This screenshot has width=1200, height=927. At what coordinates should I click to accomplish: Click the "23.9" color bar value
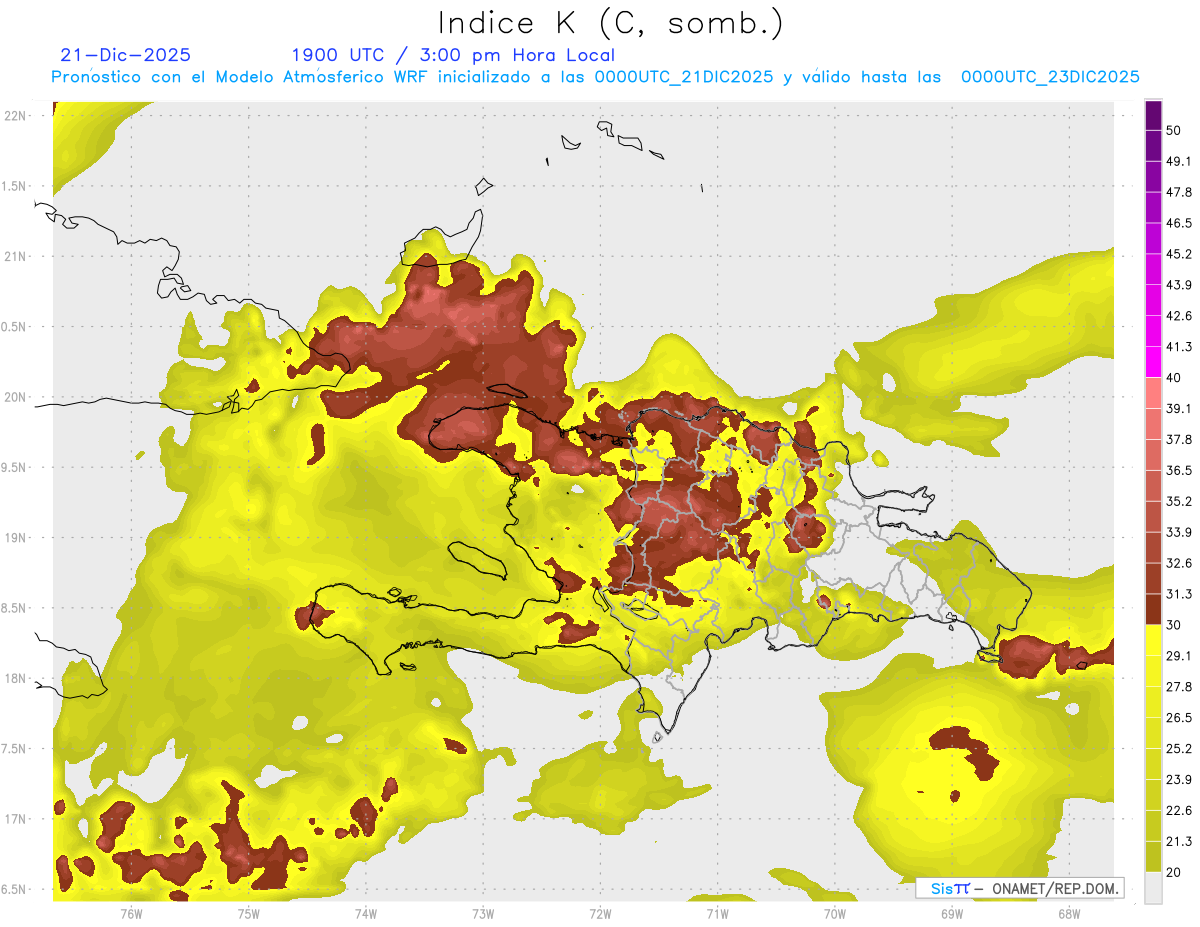[1179, 779]
